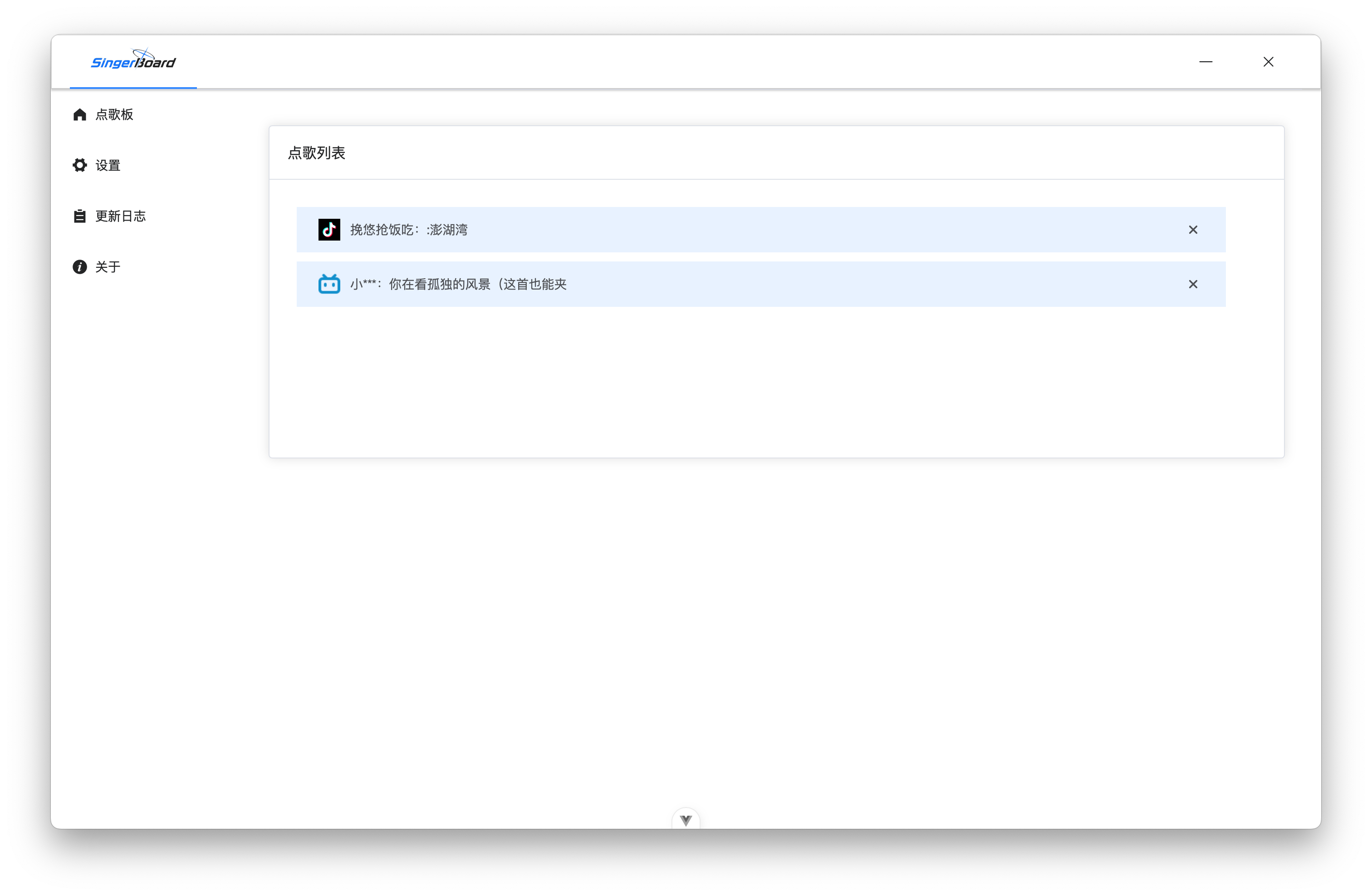Open the 更新日志 changelog page
Viewport: 1372px width, 896px height.
pos(109,216)
